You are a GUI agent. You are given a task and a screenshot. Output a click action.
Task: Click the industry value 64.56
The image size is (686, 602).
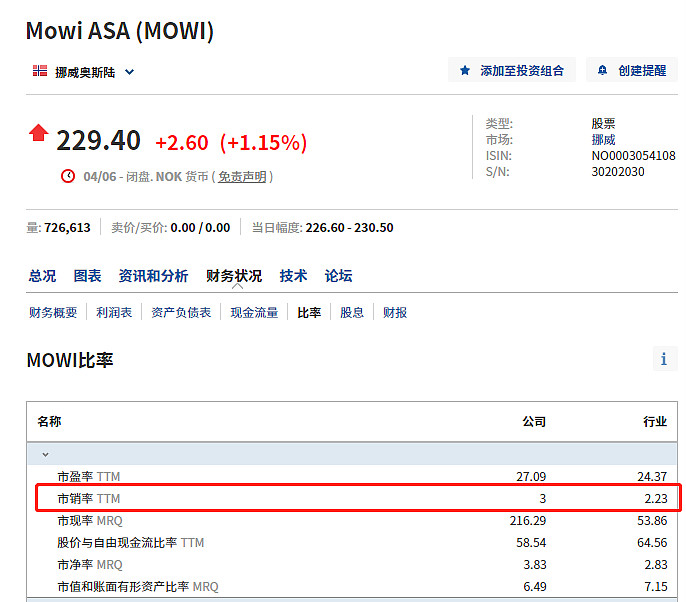tap(652, 542)
